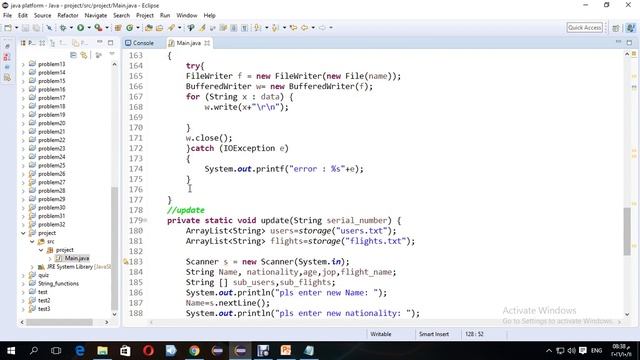Viewport: 640px width, 360px height.
Task: Expand the problem13 project
Action: tap(23, 64)
